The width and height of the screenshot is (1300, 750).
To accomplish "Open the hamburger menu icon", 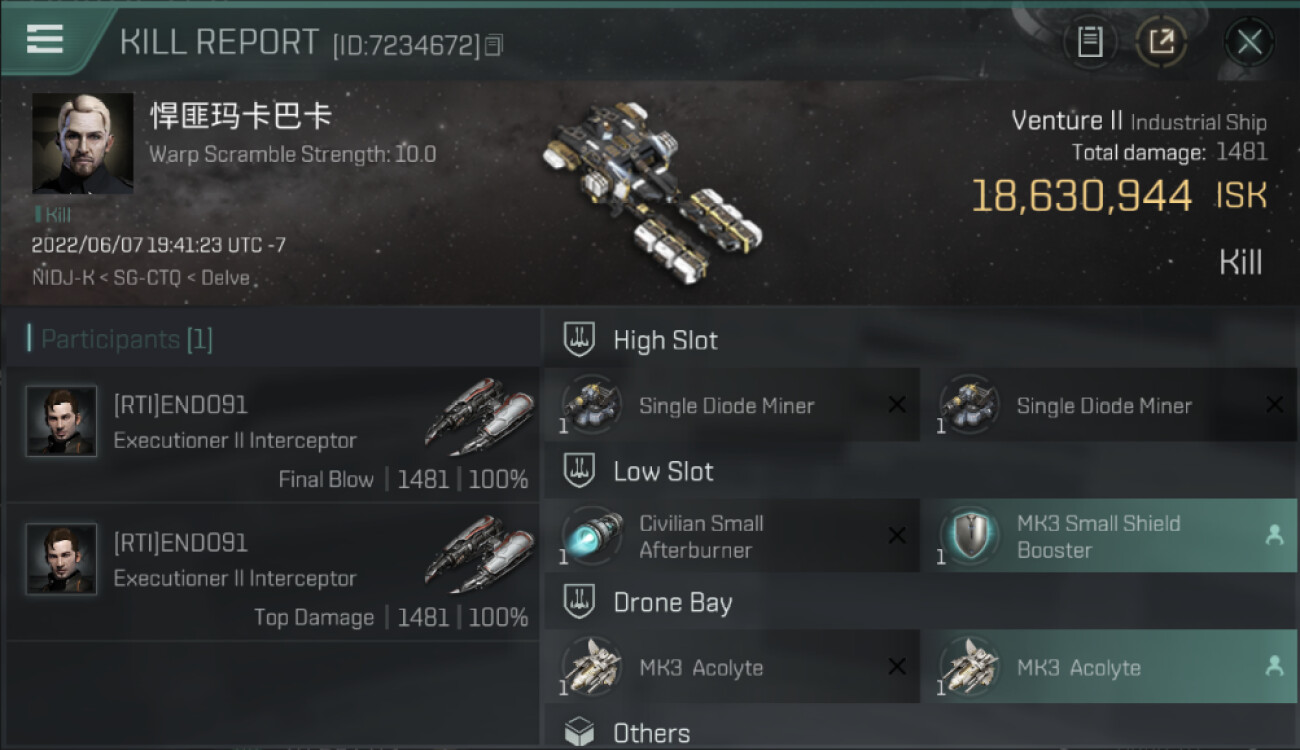I will coord(45,39).
